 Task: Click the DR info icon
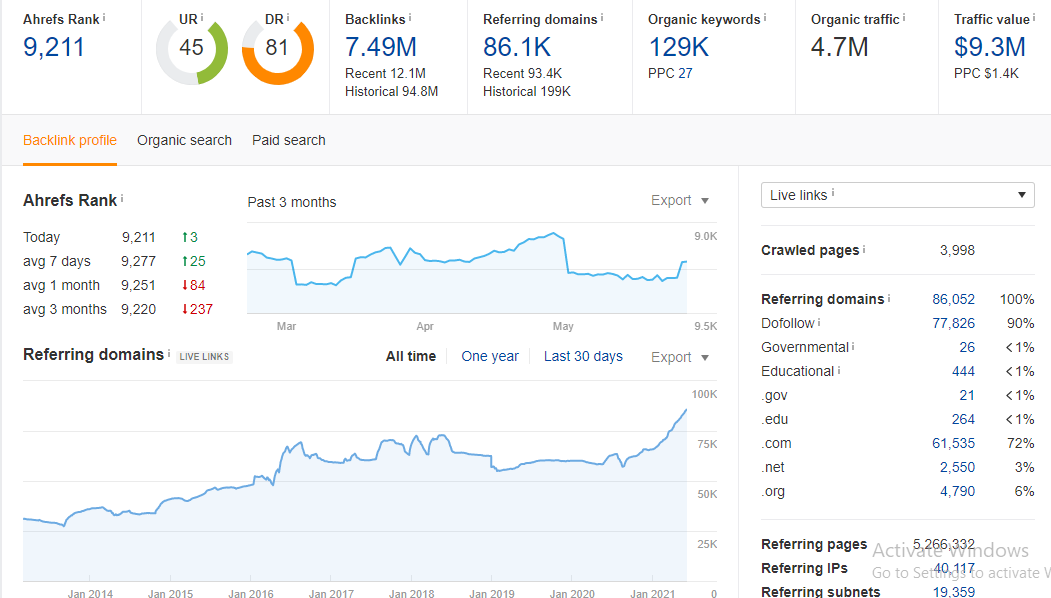tap(288, 18)
